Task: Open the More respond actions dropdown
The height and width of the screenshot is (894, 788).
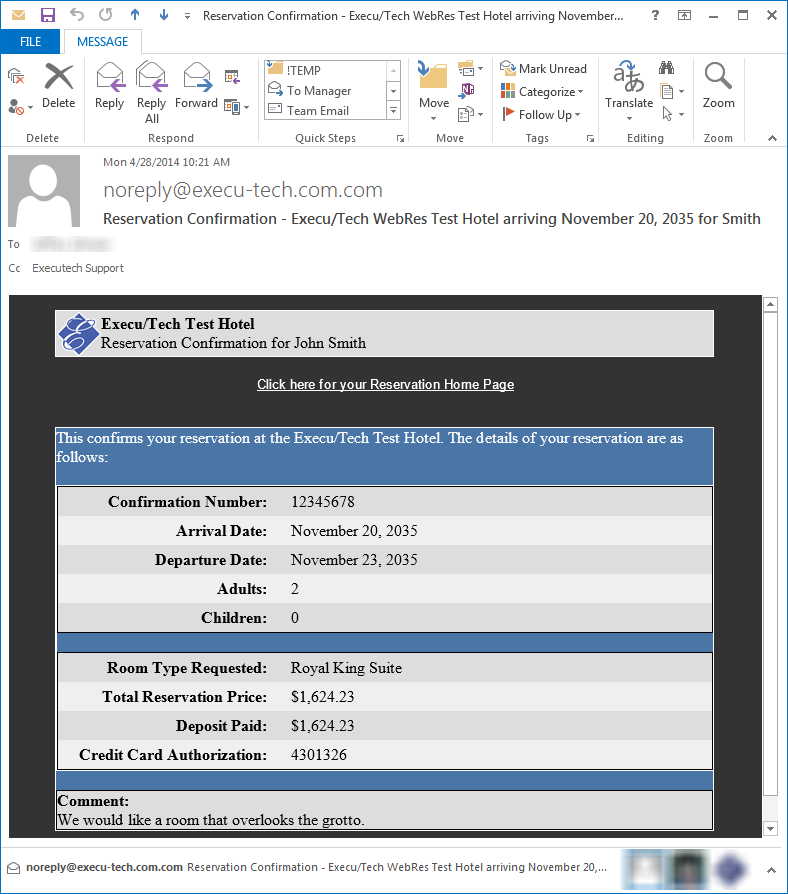Action: click(237, 107)
